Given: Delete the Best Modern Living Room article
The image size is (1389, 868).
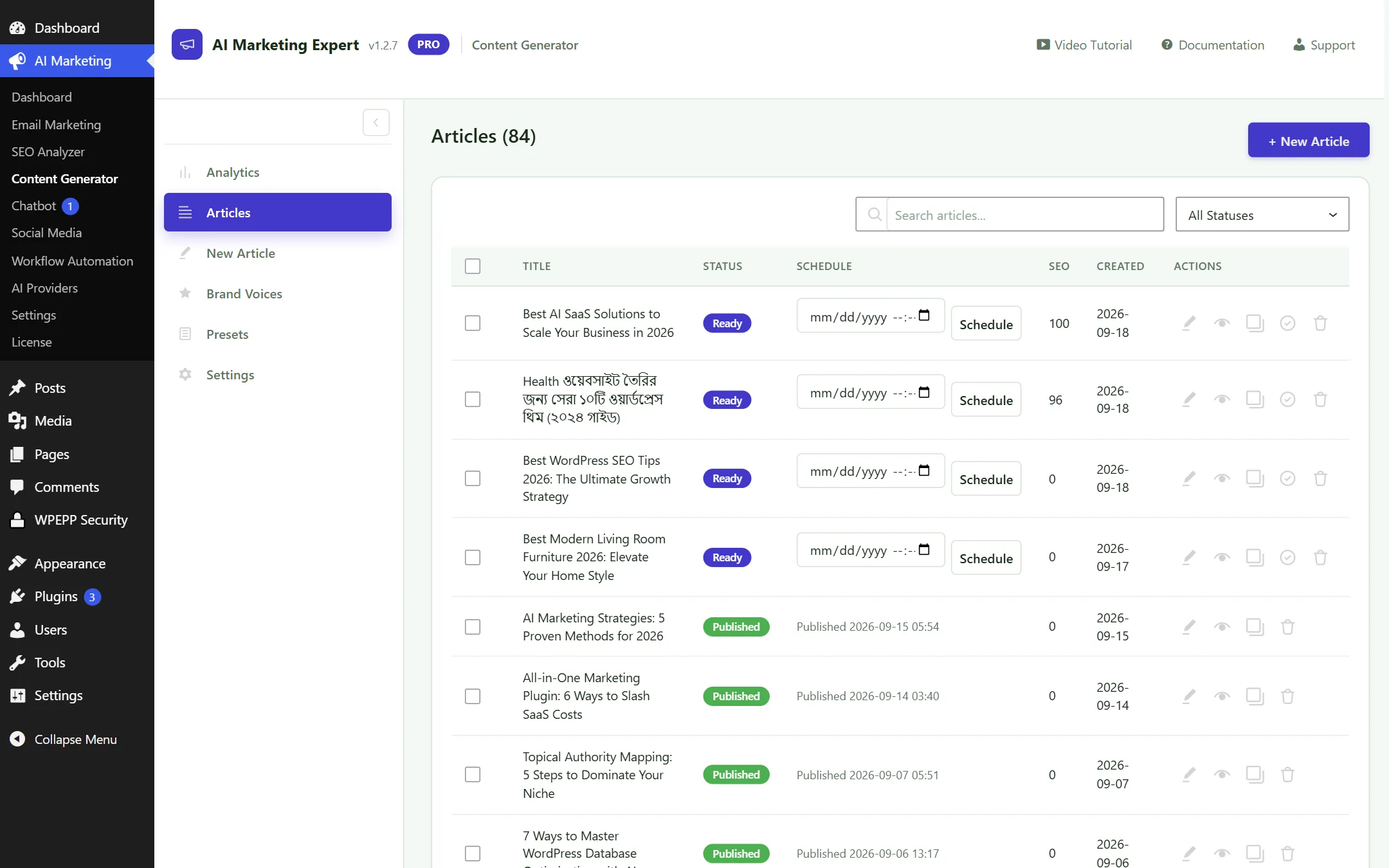Looking at the screenshot, I should [1320, 557].
